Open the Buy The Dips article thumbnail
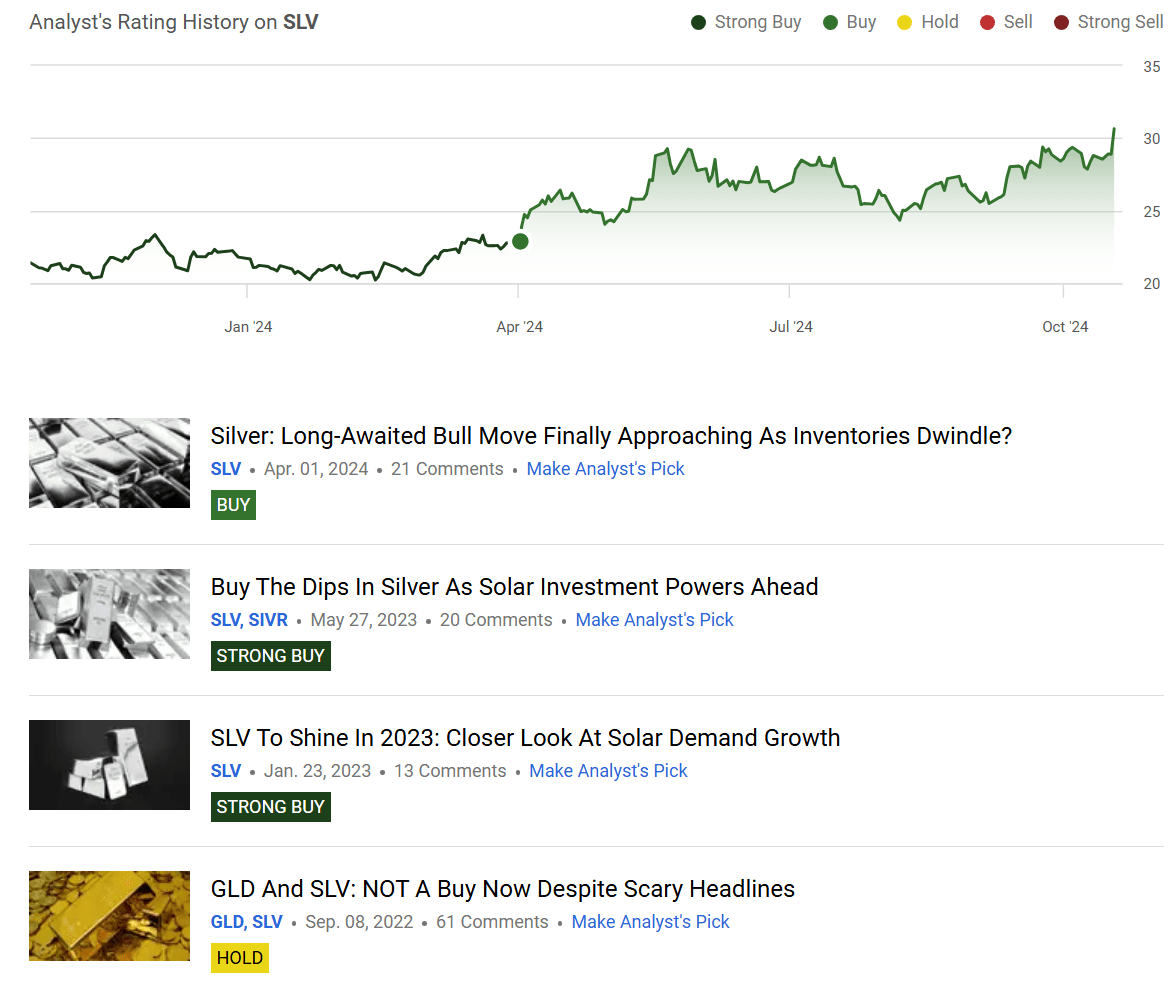This screenshot has width=1174, height=996. click(109, 614)
